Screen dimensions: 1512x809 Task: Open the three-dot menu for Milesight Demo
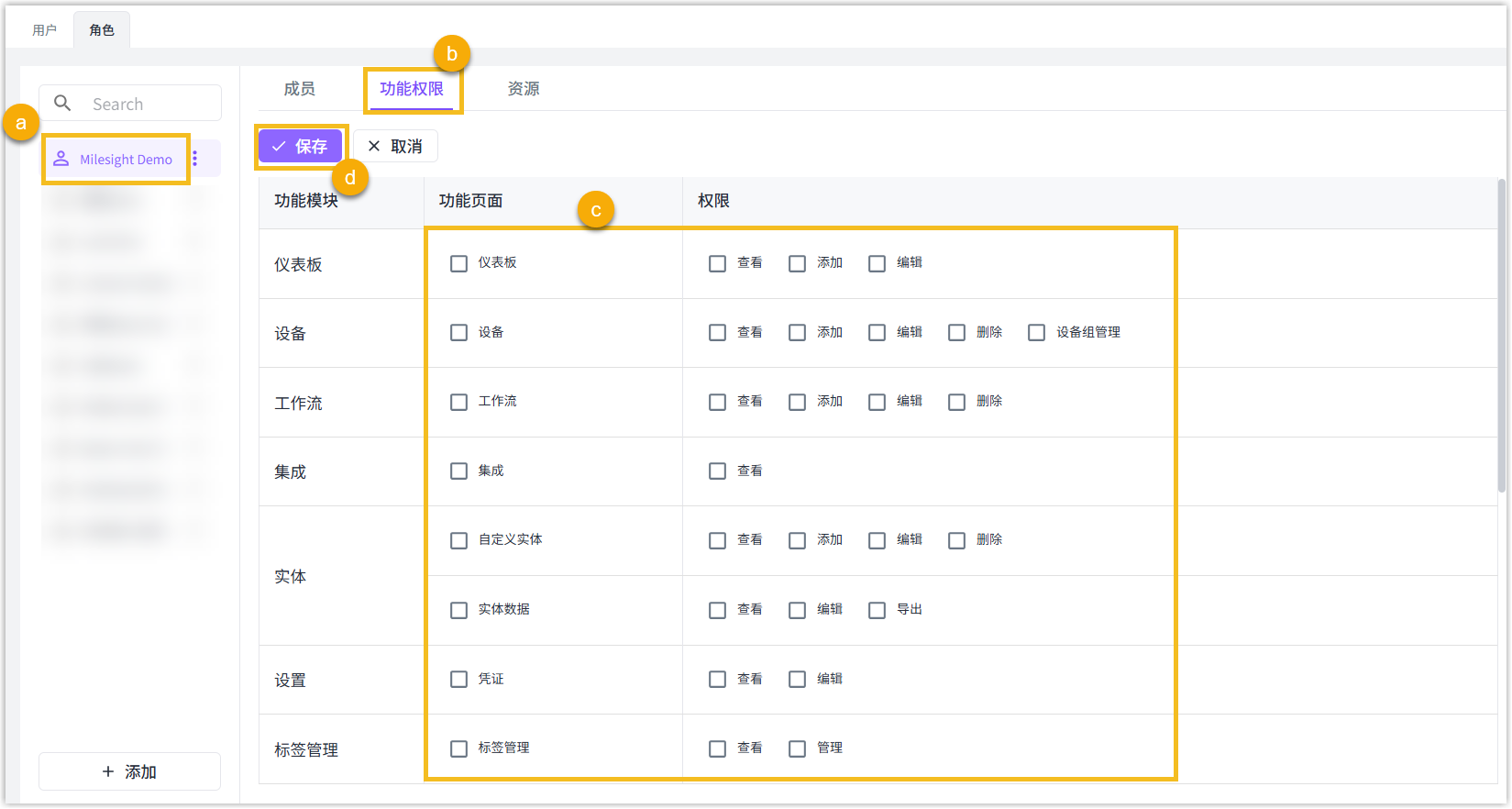point(194,159)
